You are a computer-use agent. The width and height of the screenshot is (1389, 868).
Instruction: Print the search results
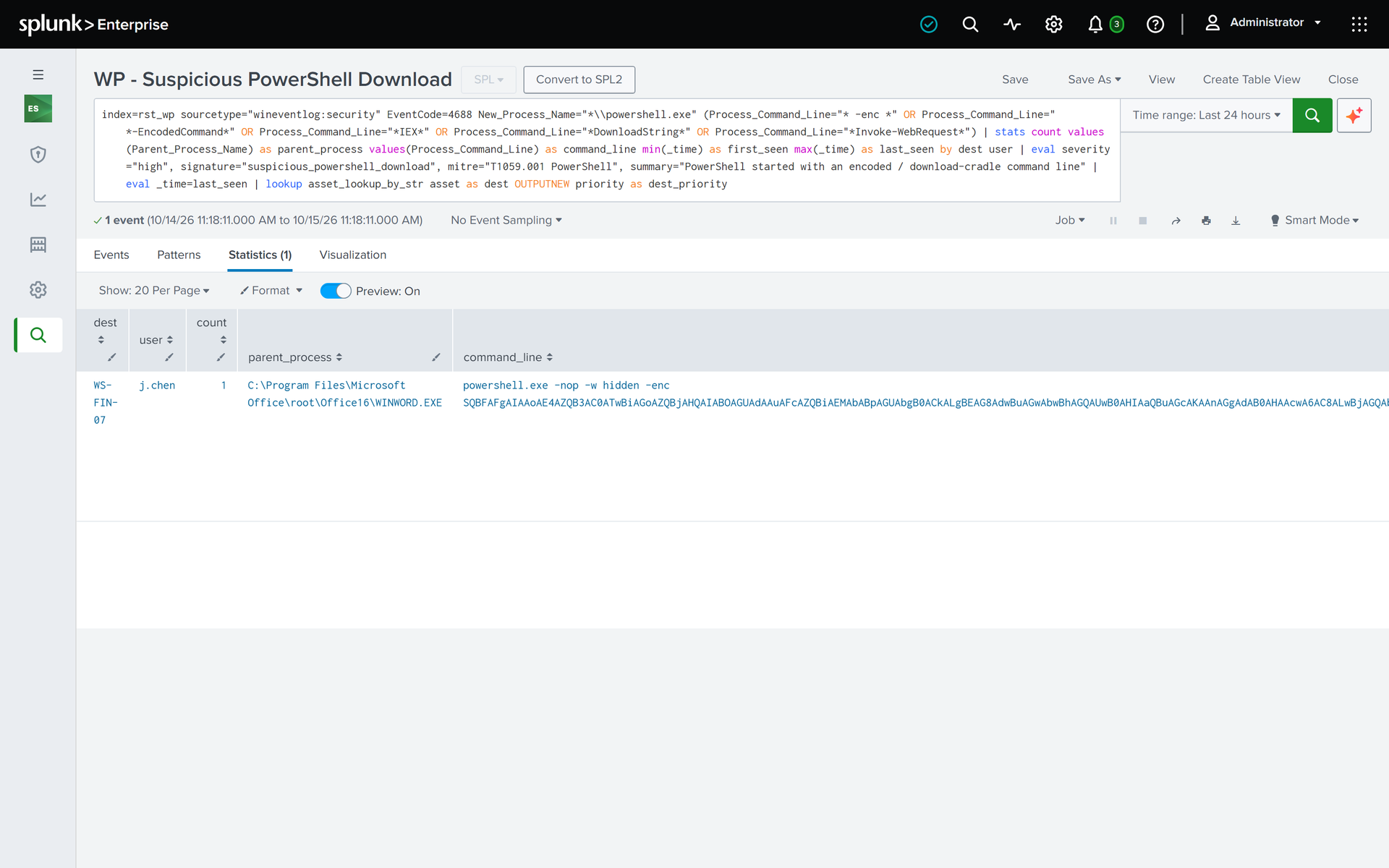tap(1206, 221)
